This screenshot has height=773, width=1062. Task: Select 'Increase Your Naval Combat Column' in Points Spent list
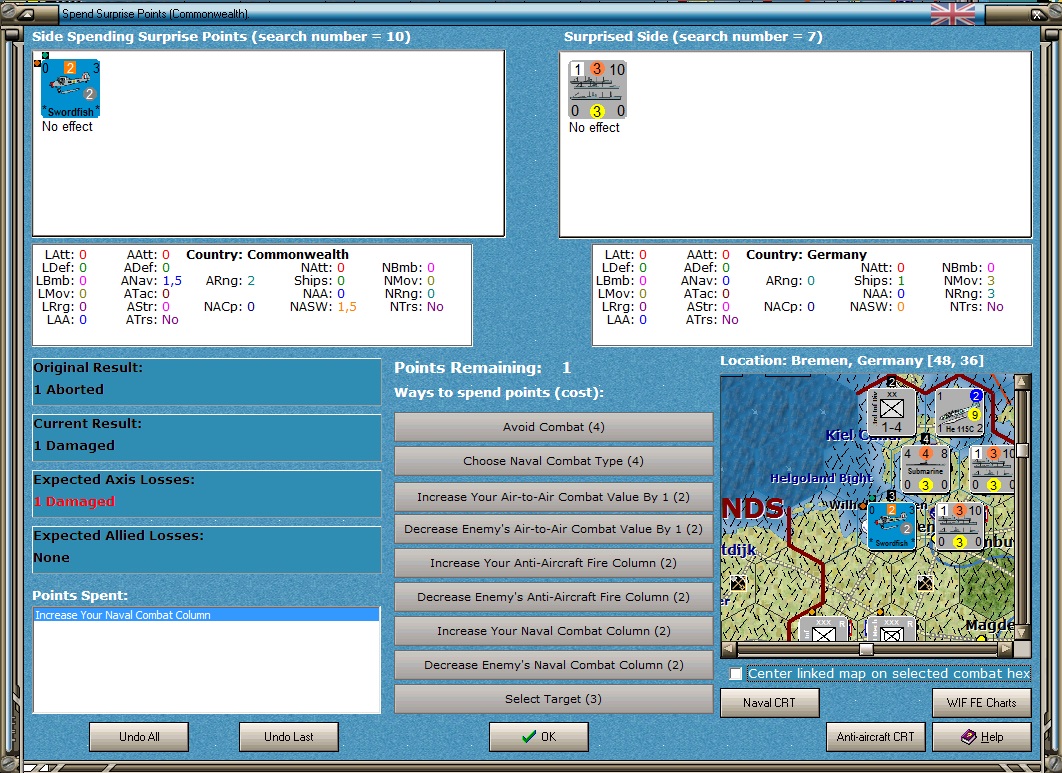pos(207,614)
